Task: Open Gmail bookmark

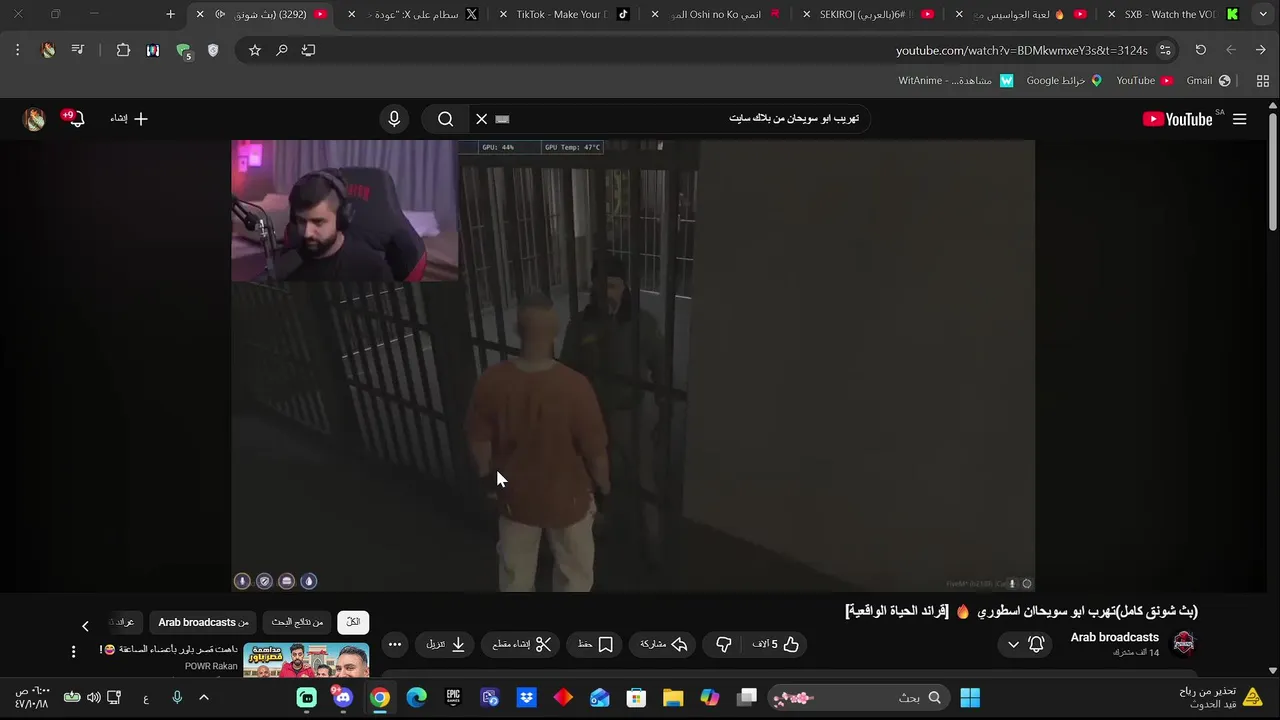Action: [x=1208, y=81]
